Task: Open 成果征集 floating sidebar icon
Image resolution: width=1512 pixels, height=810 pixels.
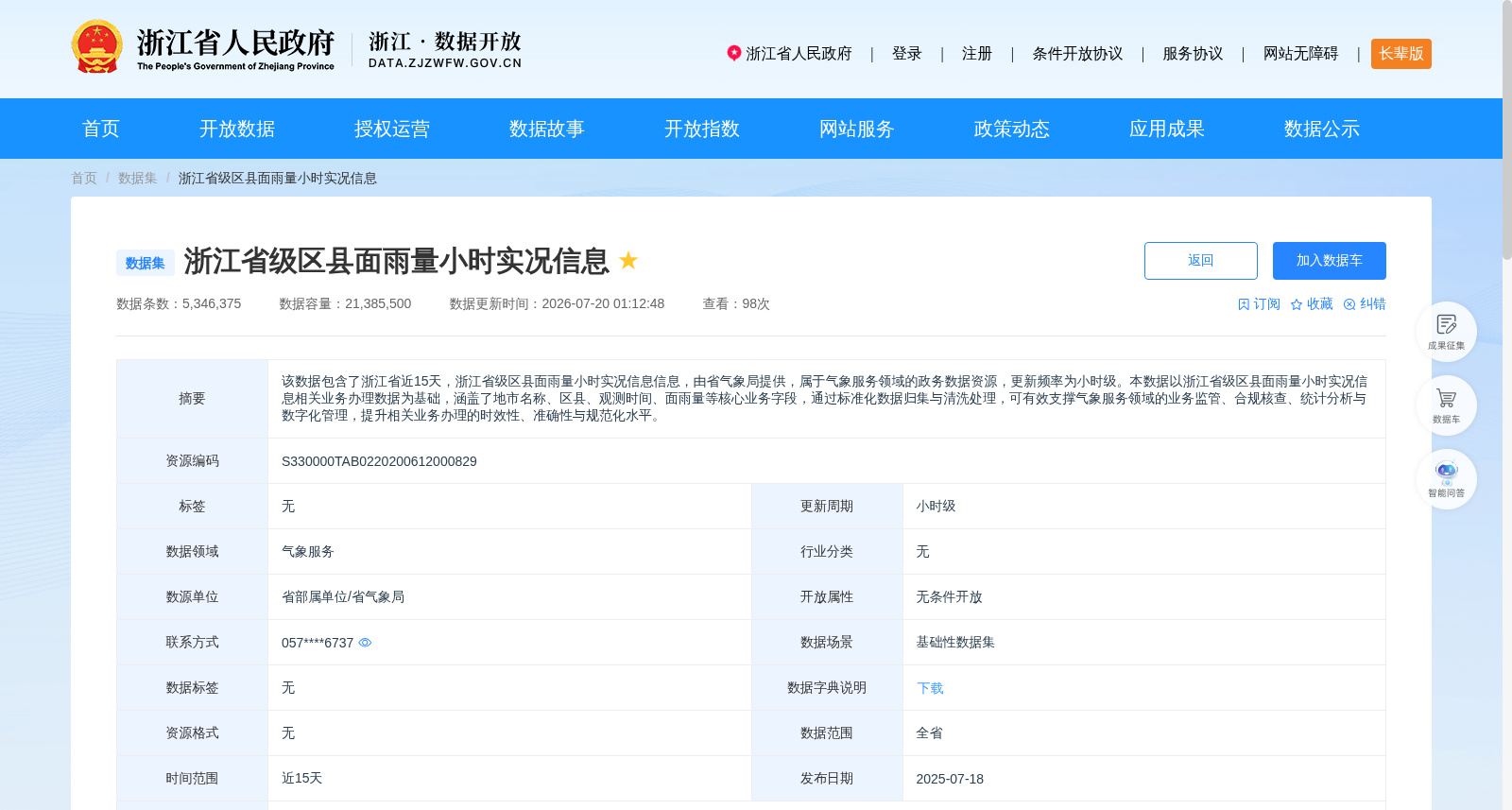Action: pos(1446,332)
